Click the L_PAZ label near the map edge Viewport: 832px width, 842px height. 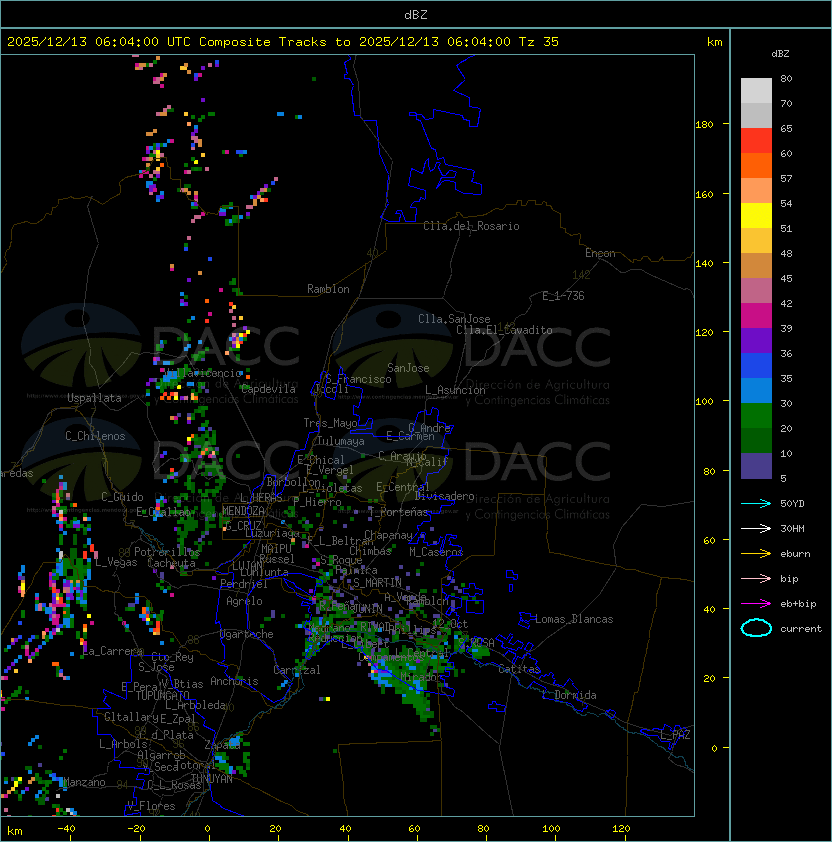point(675,735)
